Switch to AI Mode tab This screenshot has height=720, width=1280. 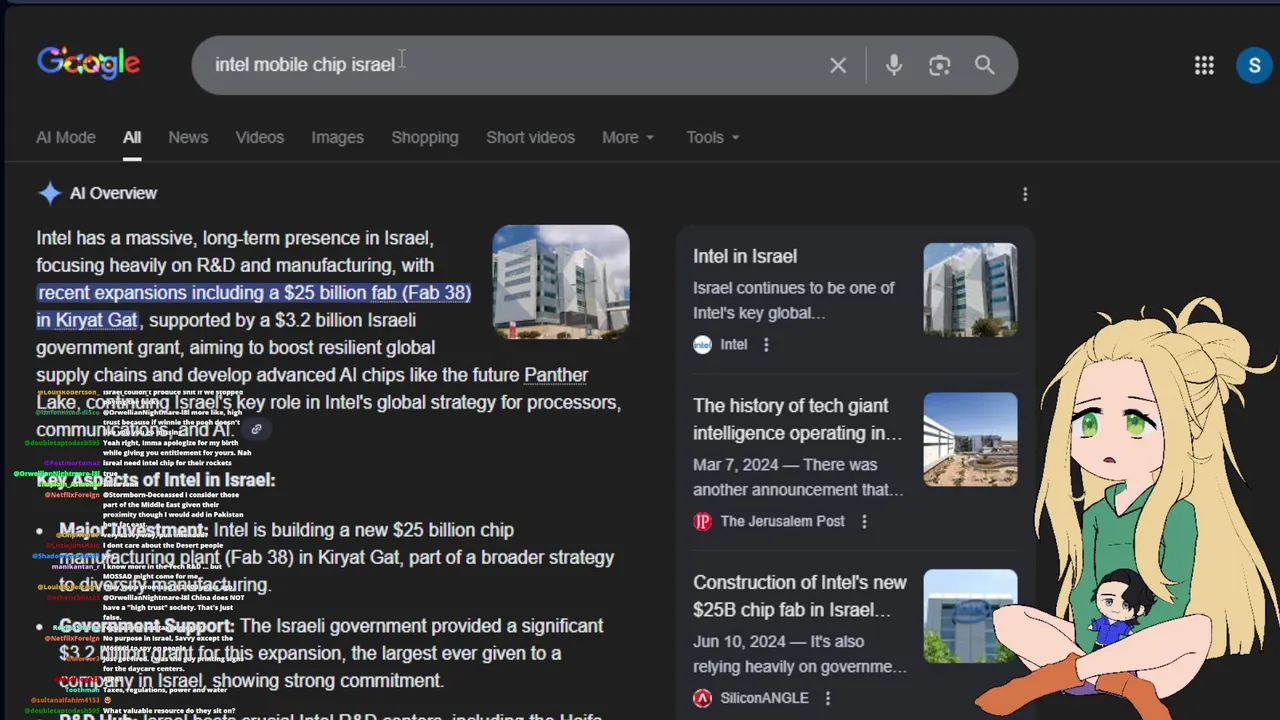pos(66,138)
